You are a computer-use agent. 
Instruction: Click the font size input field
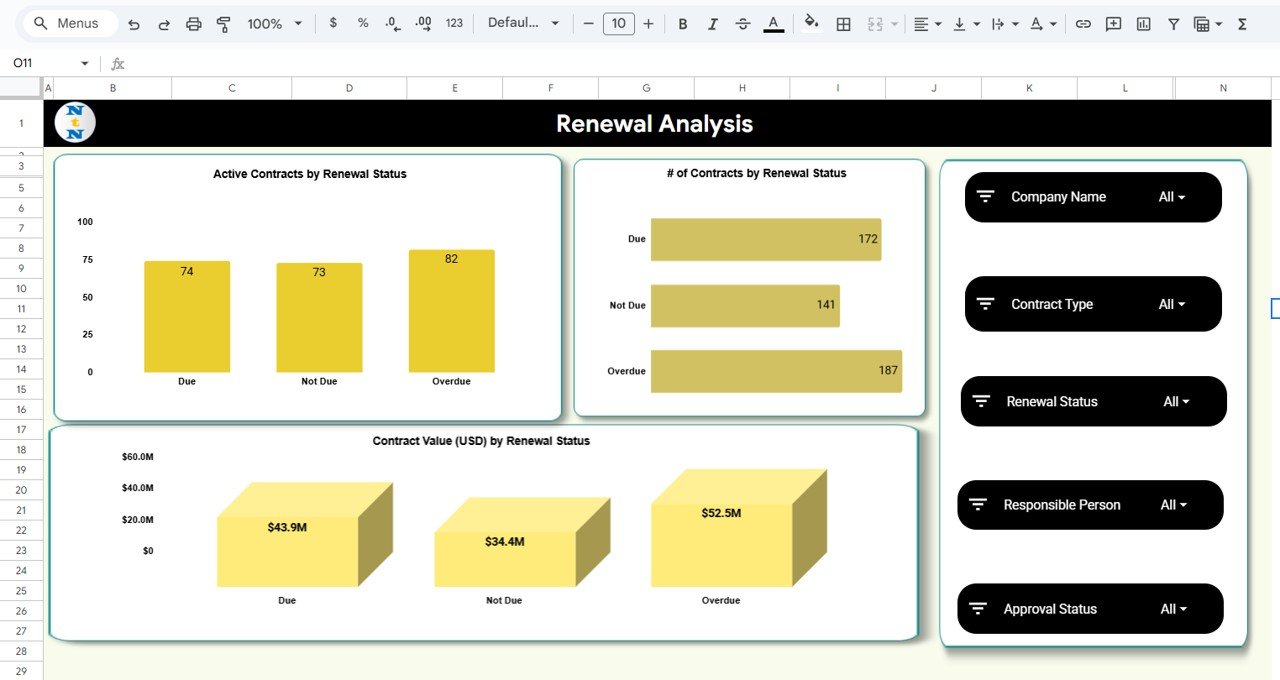pyautogui.click(x=618, y=23)
